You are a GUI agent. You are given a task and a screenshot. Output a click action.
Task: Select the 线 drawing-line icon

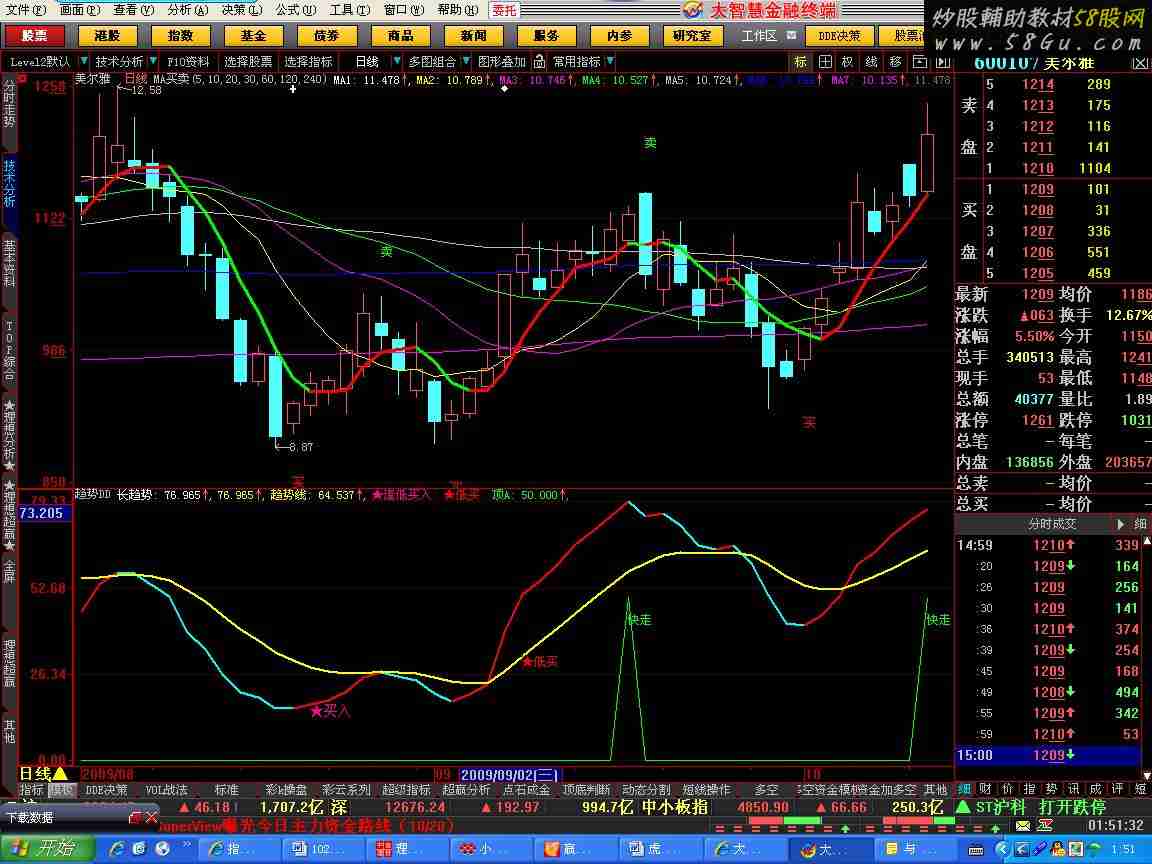871,62
